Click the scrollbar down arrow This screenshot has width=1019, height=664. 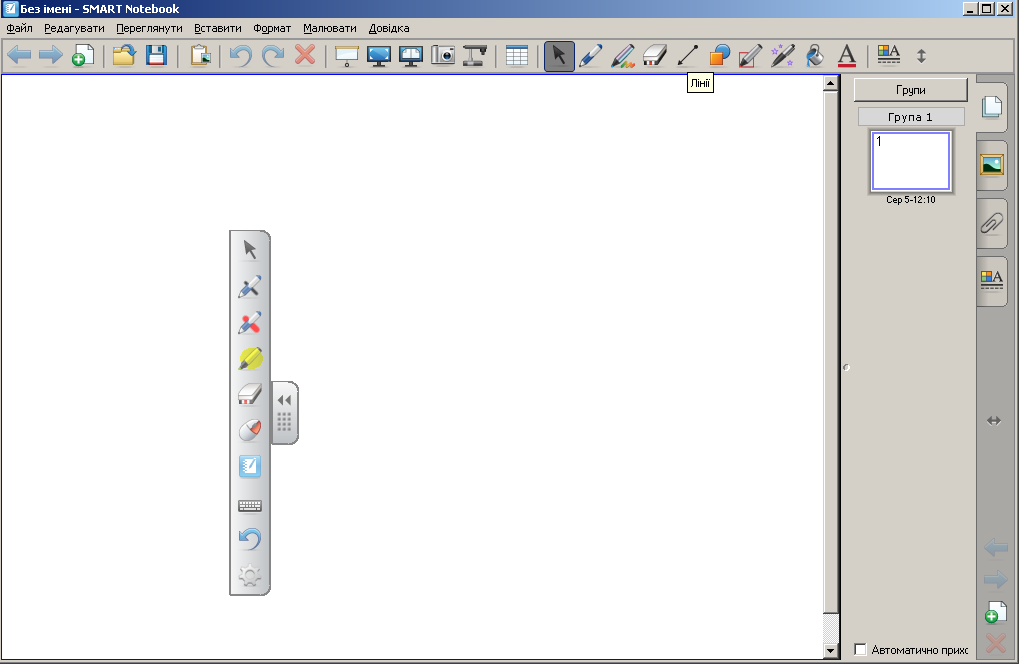(830, 650)
